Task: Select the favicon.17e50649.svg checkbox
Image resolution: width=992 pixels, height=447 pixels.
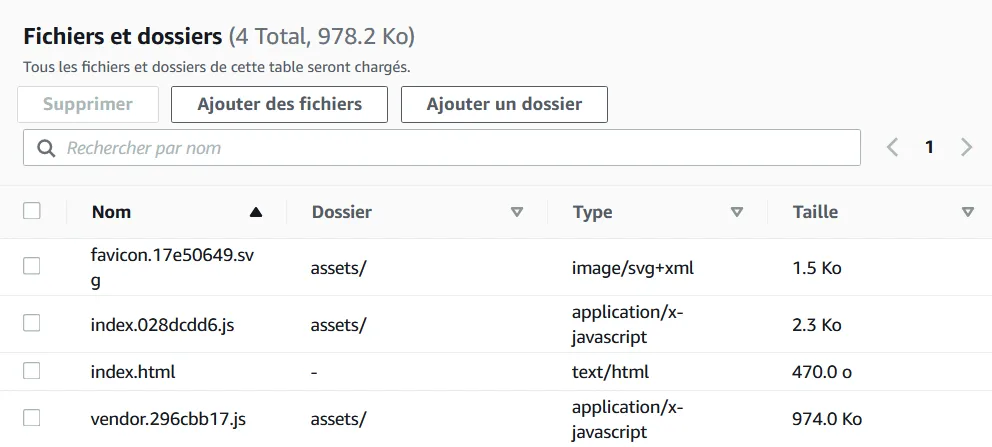Action: point(32,266)
